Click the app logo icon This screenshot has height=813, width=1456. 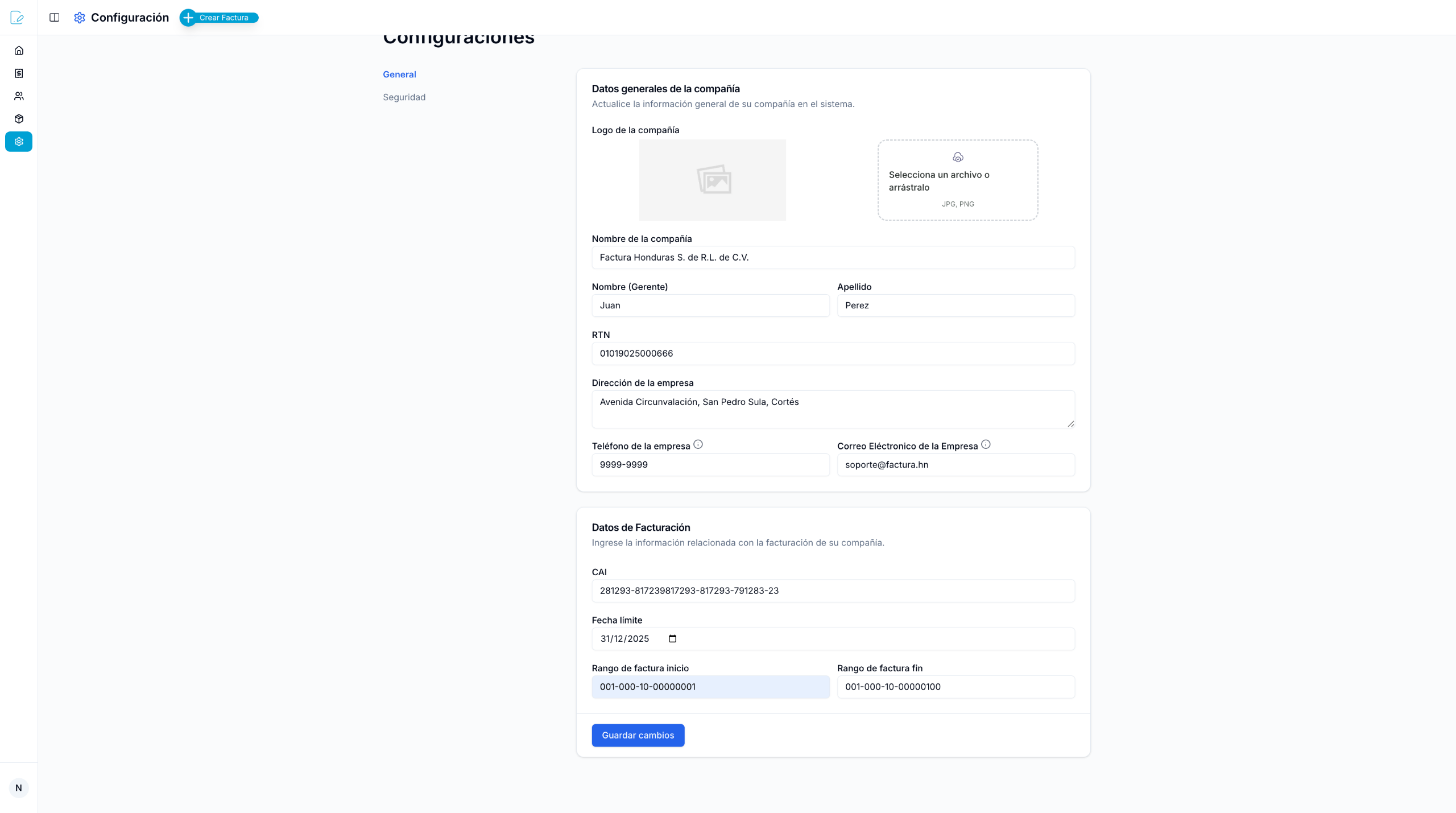17,18
